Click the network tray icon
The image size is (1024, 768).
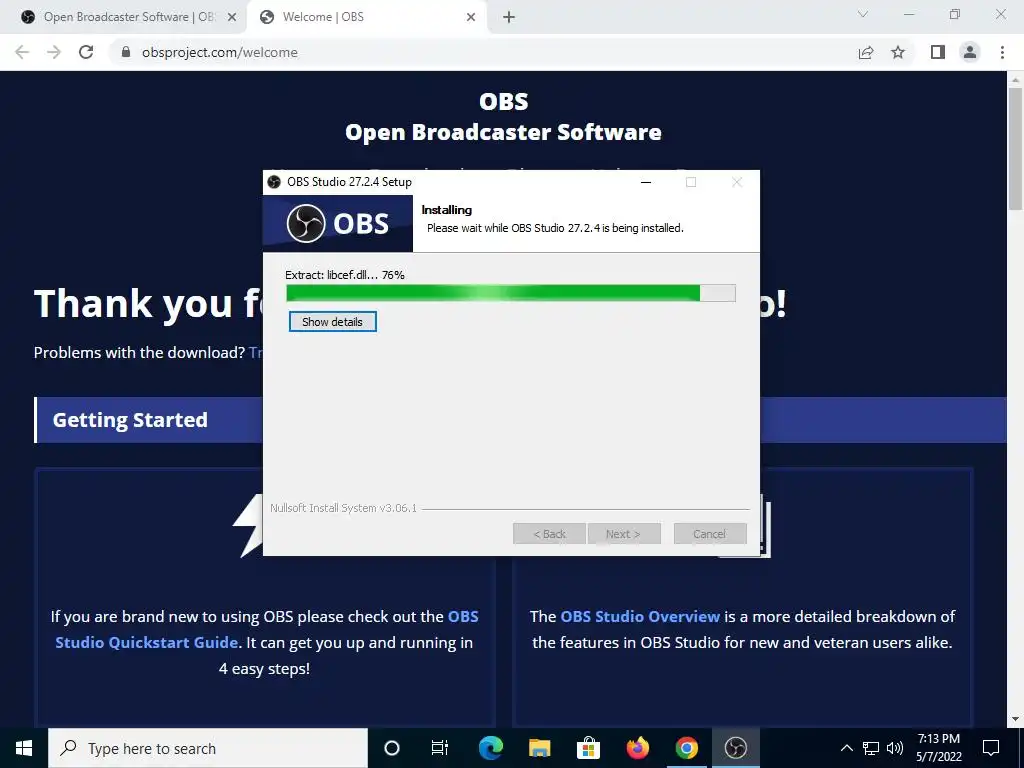[871, 748]
